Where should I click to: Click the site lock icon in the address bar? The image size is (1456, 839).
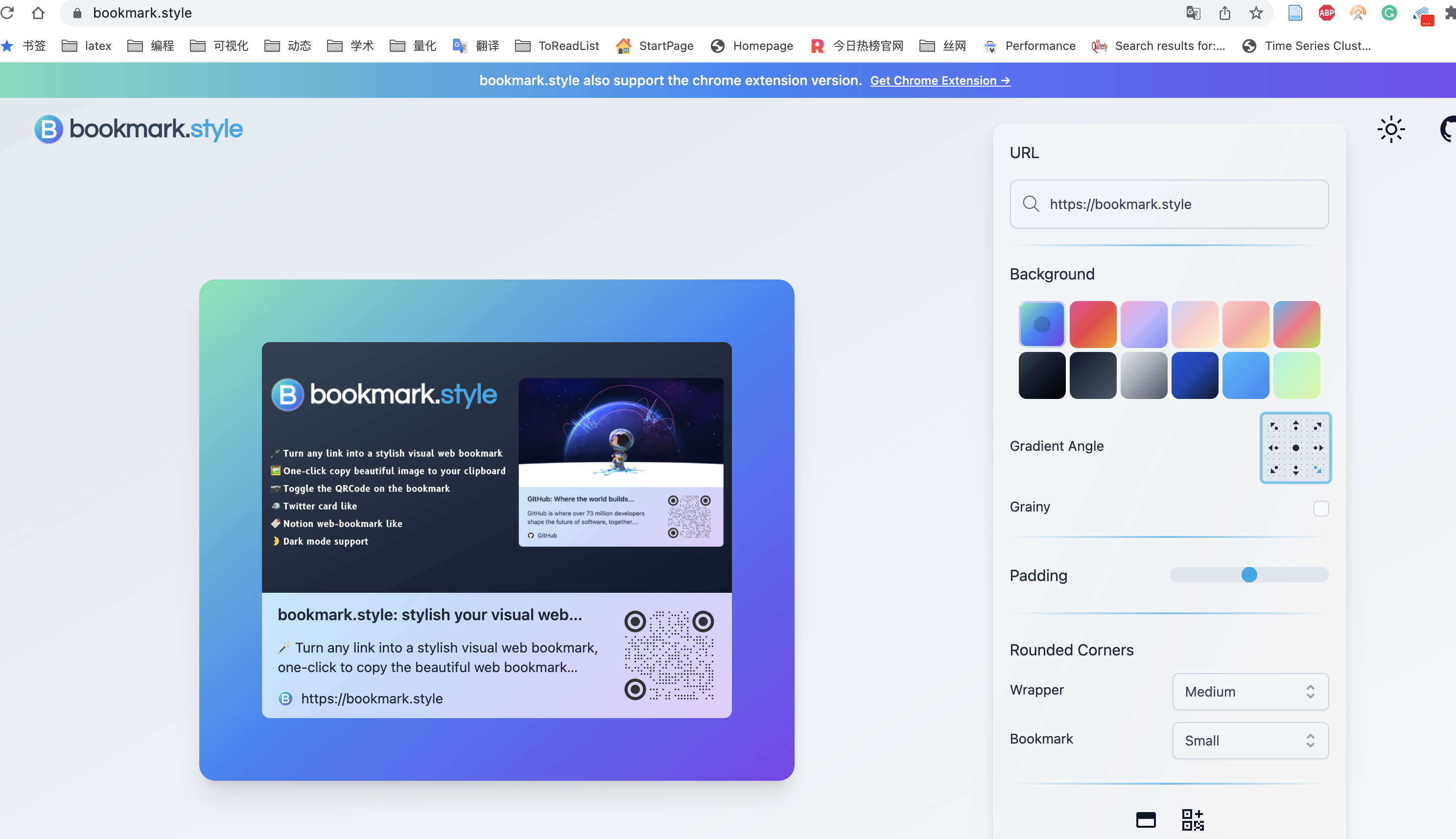pyautogui.click(x=77, y=13)
